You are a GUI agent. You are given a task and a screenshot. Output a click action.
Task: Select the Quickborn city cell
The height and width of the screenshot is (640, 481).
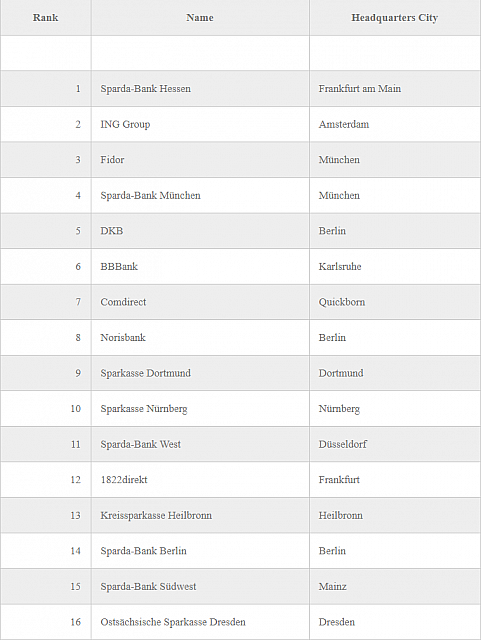[395, 302]
